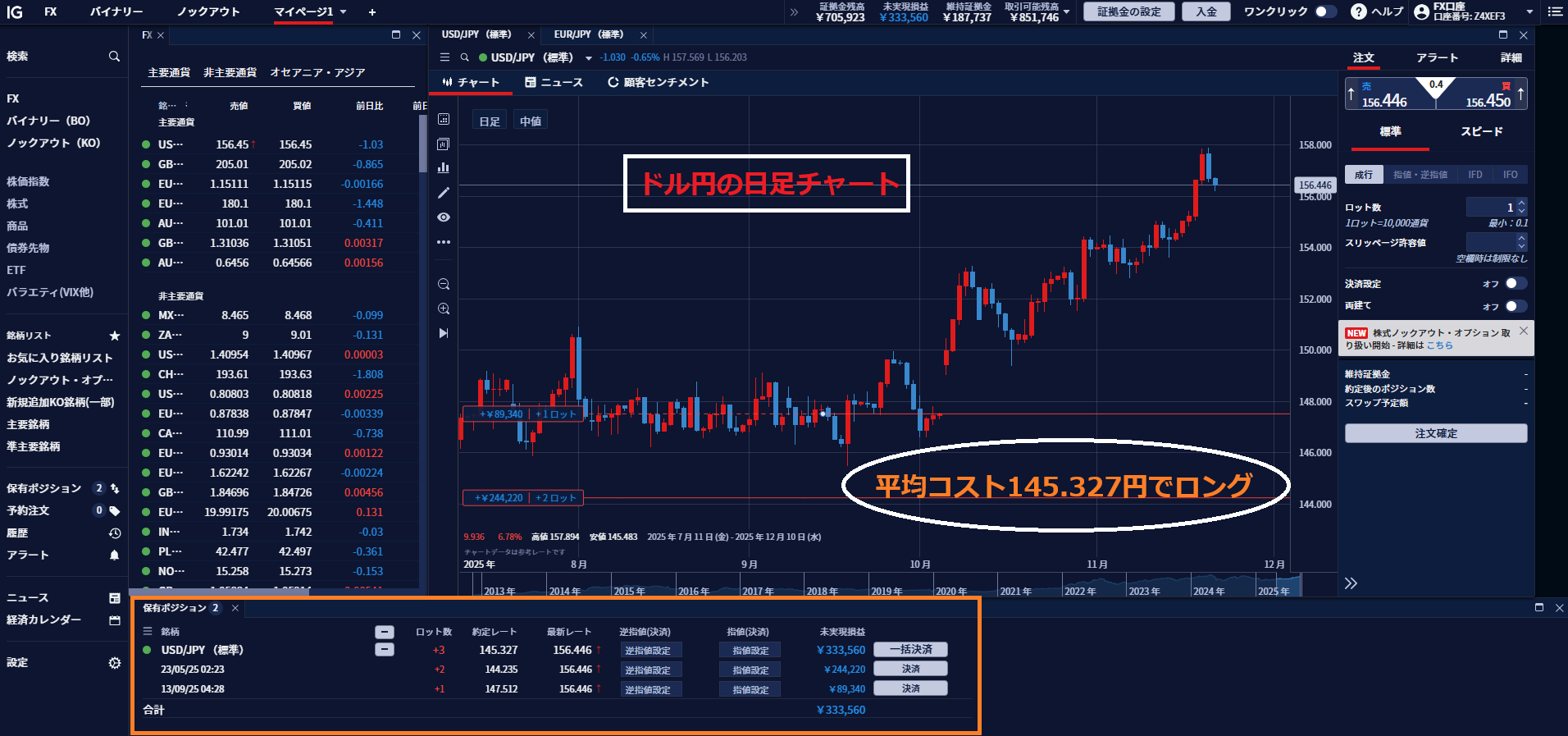
Task: Turn on the 両建て hedging toggle
Action: [1515, 306]
